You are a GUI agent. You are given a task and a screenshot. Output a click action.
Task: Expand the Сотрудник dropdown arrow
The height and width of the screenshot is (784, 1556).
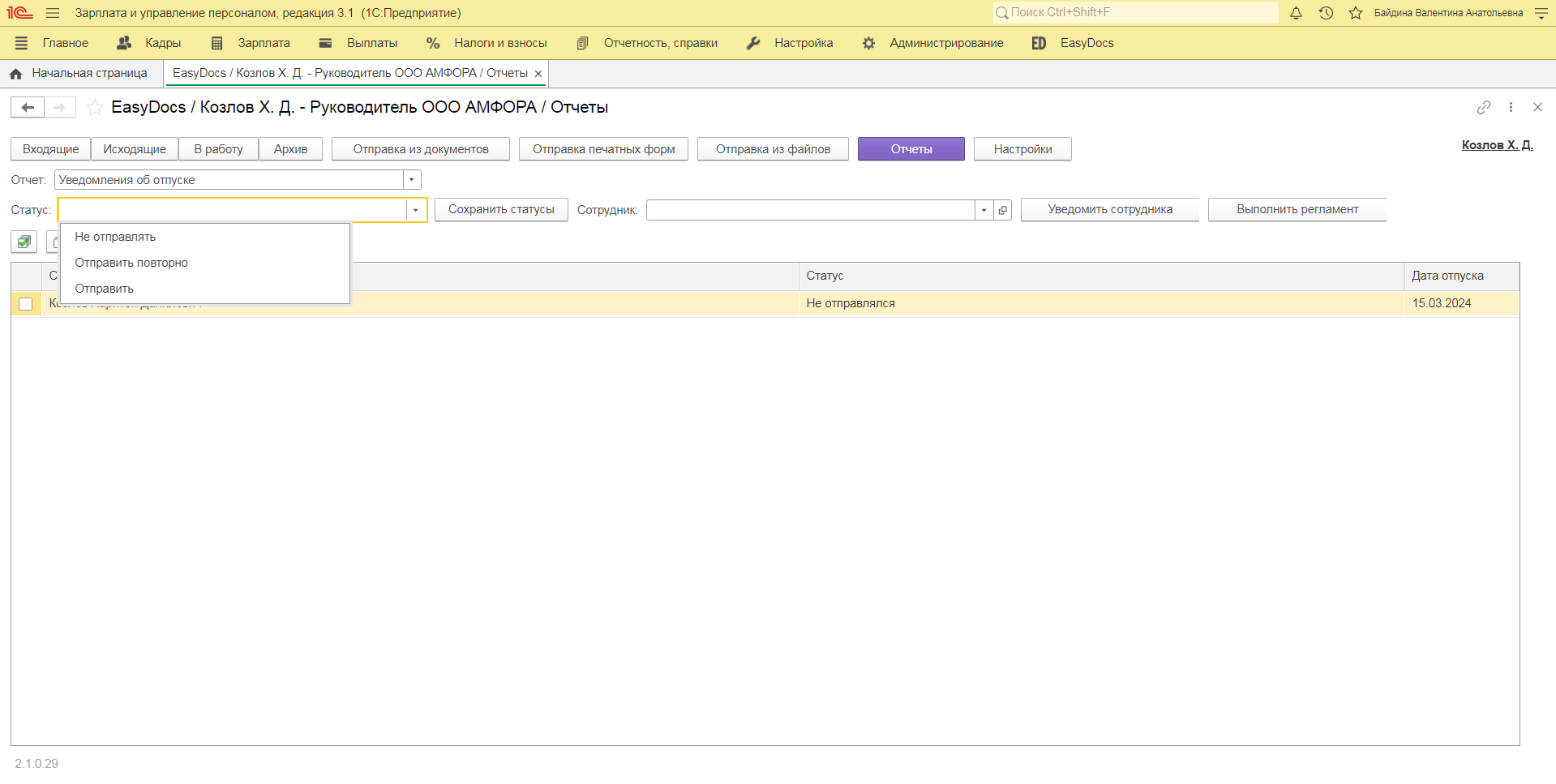click(984, 210)
